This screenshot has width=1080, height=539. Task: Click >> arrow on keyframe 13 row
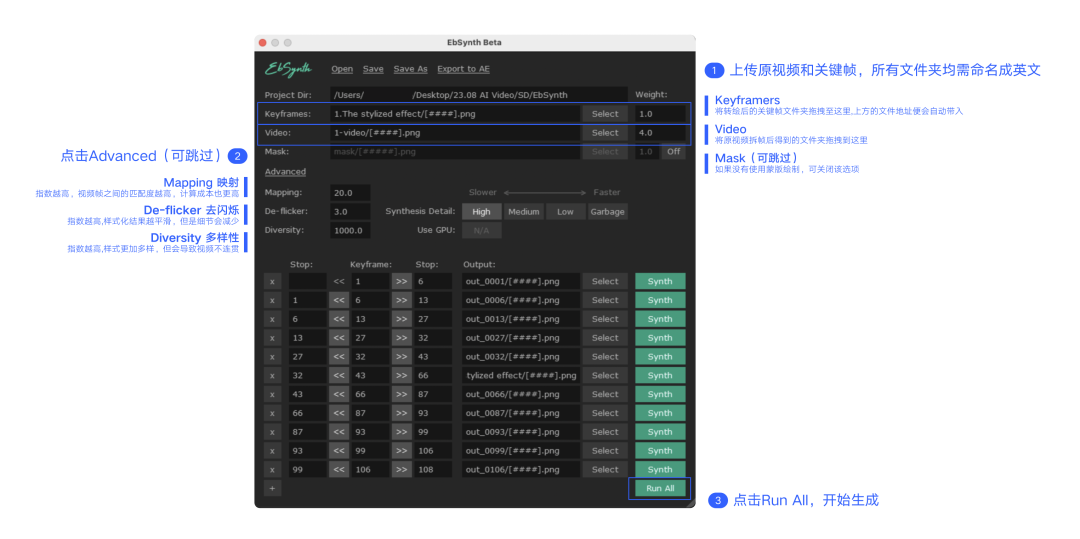coord(402,319)
